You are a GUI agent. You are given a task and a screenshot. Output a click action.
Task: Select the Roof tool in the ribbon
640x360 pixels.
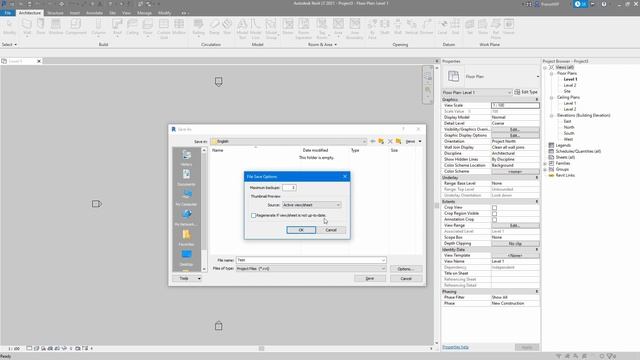coord(117,27)
